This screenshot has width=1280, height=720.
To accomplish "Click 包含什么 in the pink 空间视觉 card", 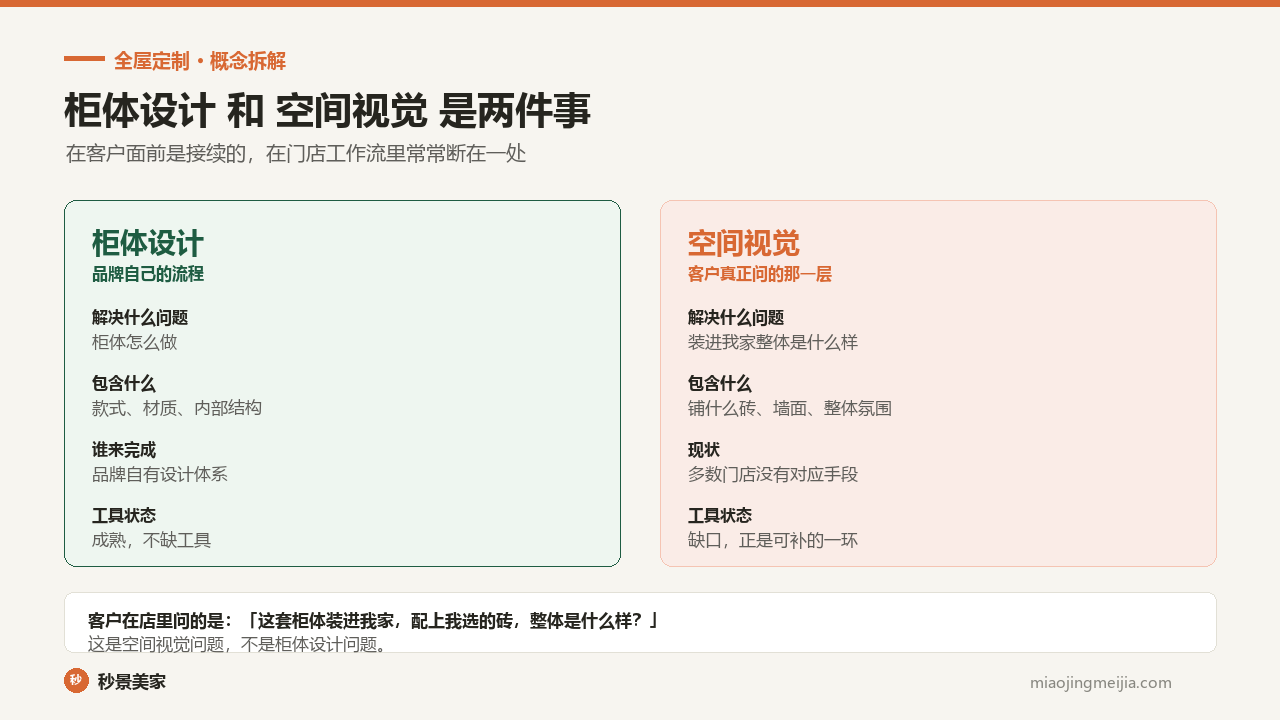I will [720, 384].
